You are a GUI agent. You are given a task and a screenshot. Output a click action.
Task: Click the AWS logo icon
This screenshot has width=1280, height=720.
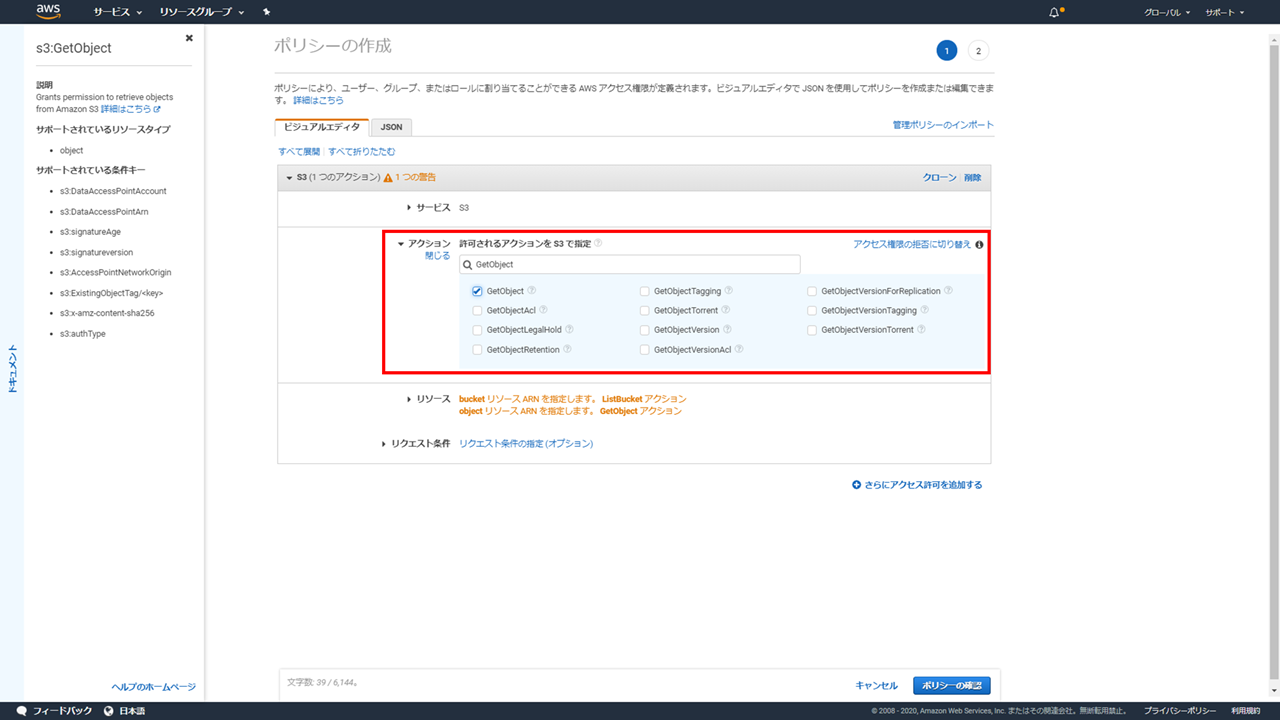(48, 12)
